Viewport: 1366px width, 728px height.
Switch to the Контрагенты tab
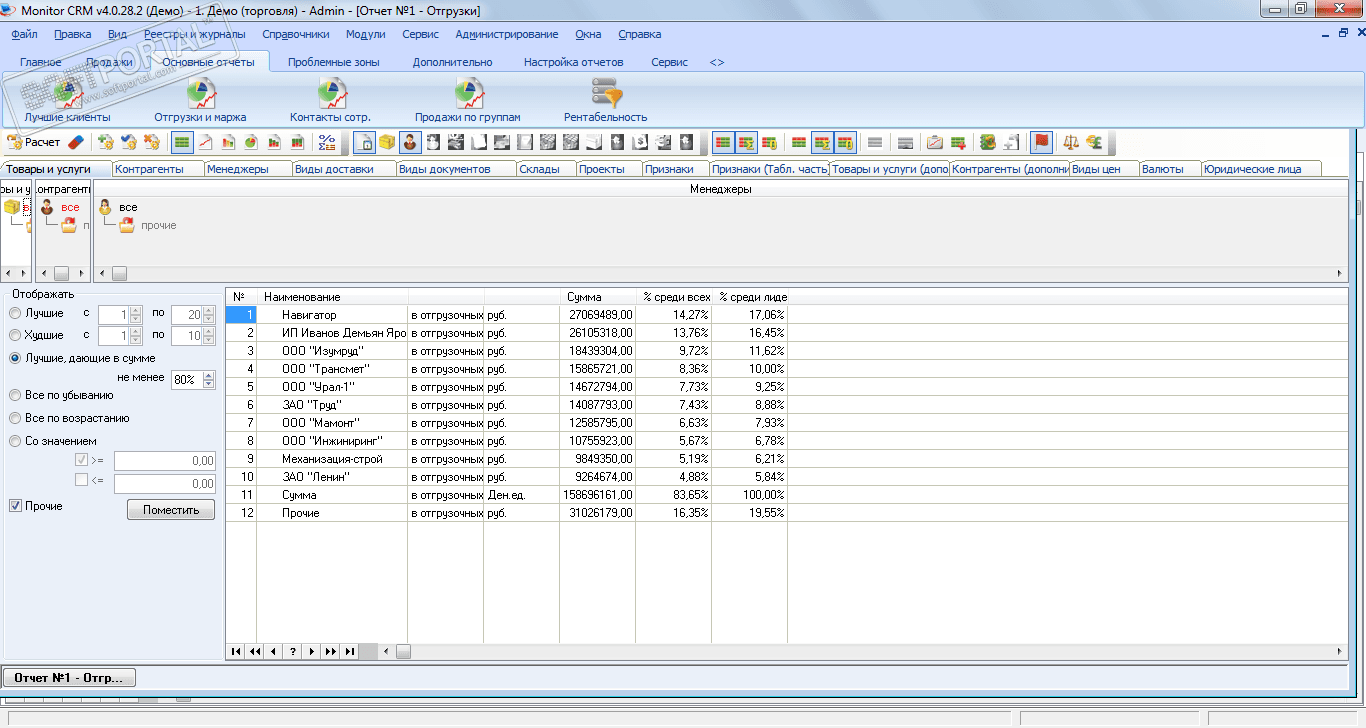click(x=149, y=169)
